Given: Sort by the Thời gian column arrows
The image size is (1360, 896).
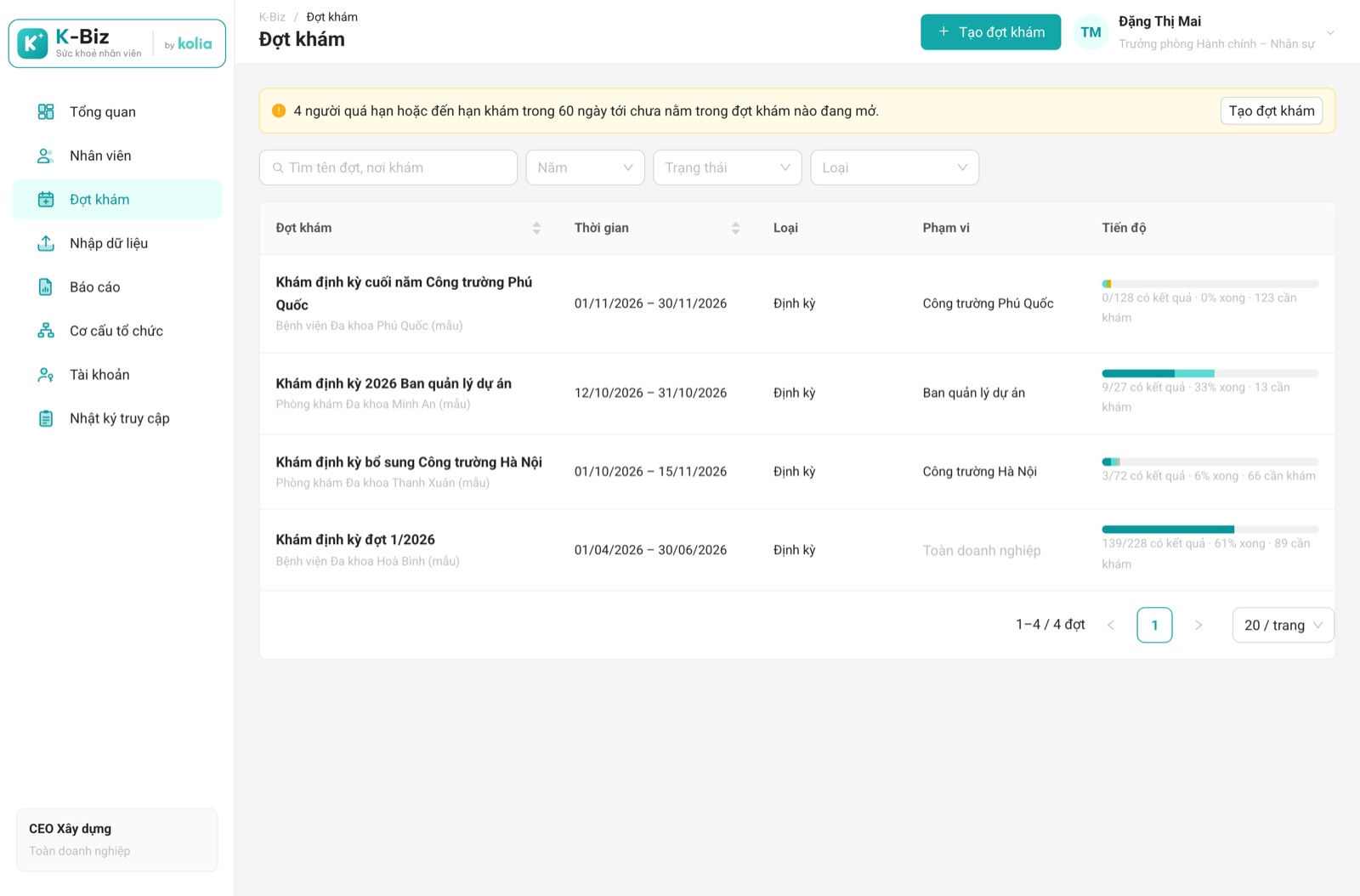Looking at the screenshot, I should point(735,228).
